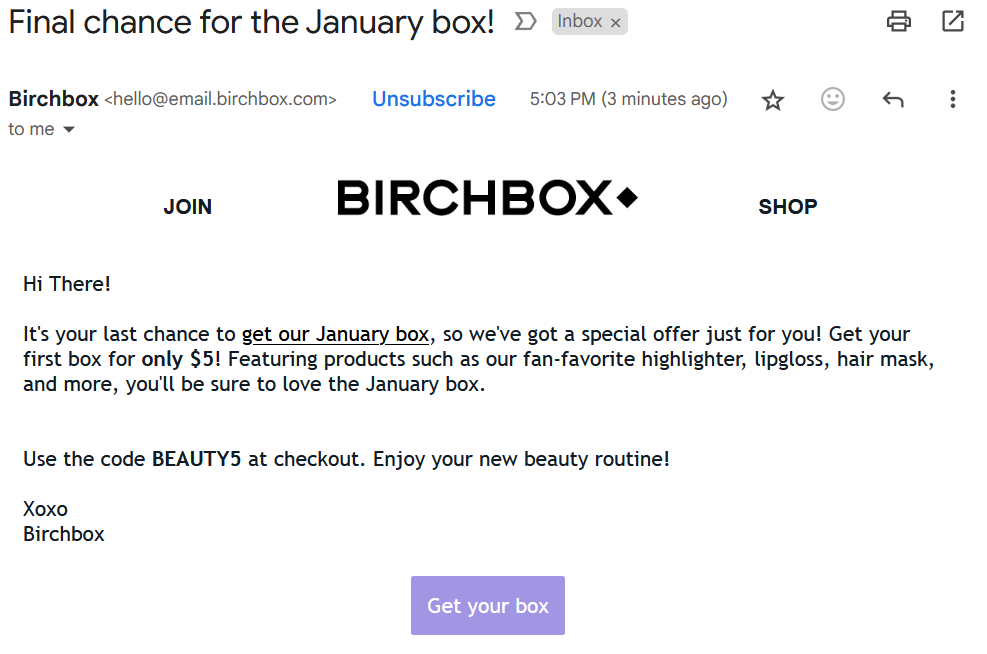This screenshot has width=987, height=654.
Task: Open the more options menu
Action: point(952,99)
